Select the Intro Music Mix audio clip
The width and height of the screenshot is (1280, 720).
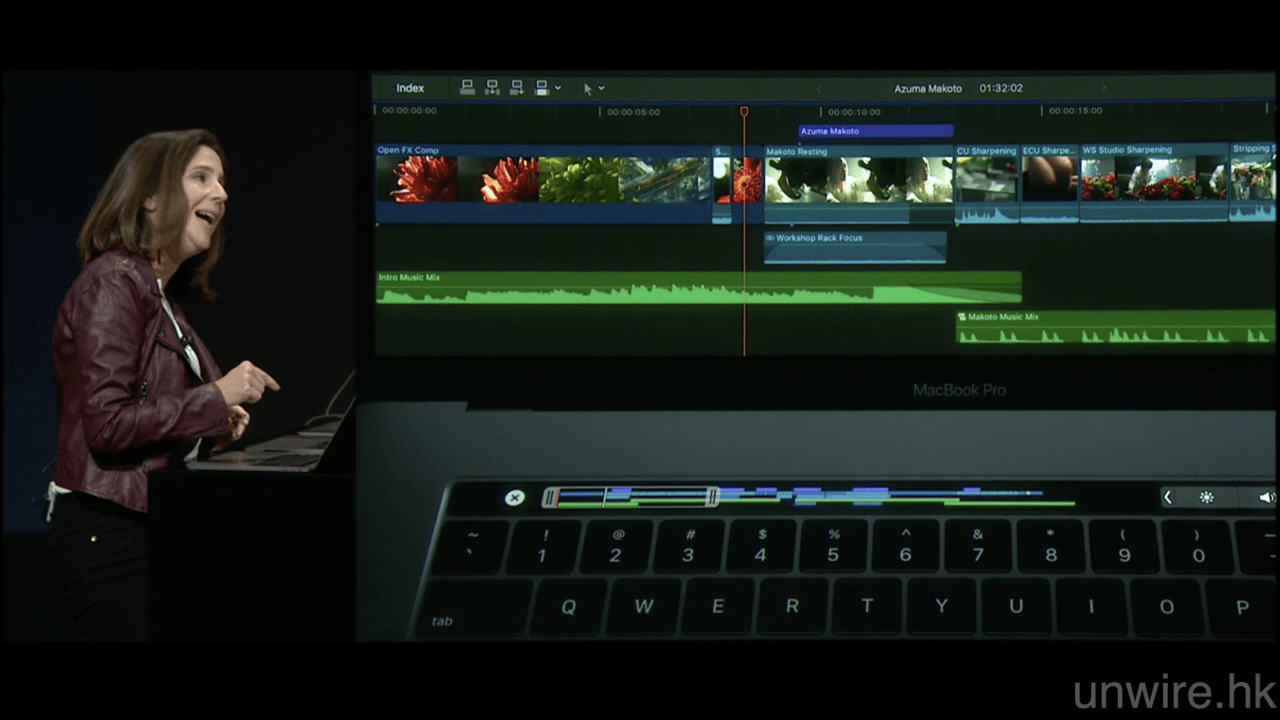click(x=698, y=288)
